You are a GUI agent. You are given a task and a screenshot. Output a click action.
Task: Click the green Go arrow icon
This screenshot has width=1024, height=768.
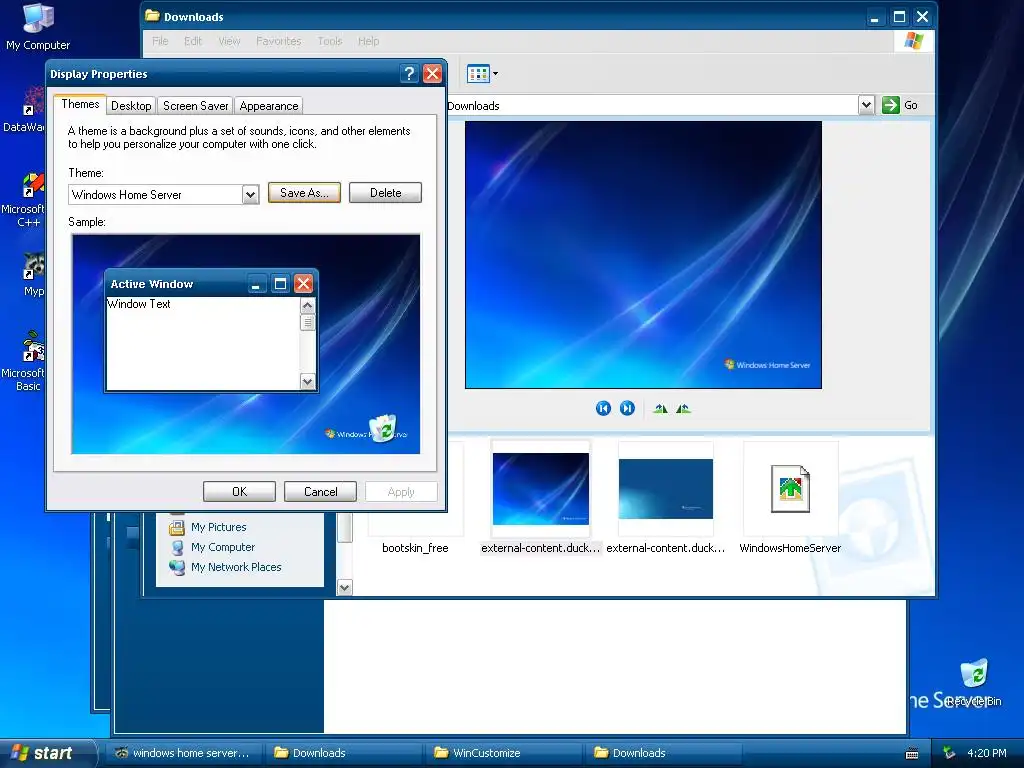coord(891,105)
